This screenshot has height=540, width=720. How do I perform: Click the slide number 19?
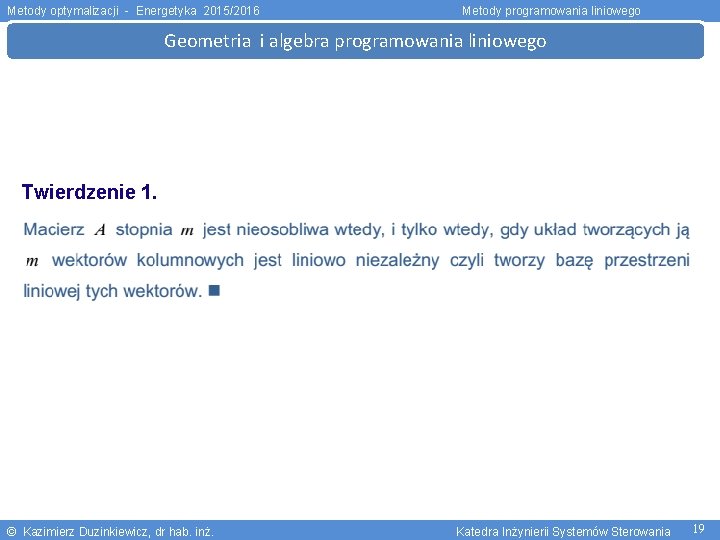698,529
